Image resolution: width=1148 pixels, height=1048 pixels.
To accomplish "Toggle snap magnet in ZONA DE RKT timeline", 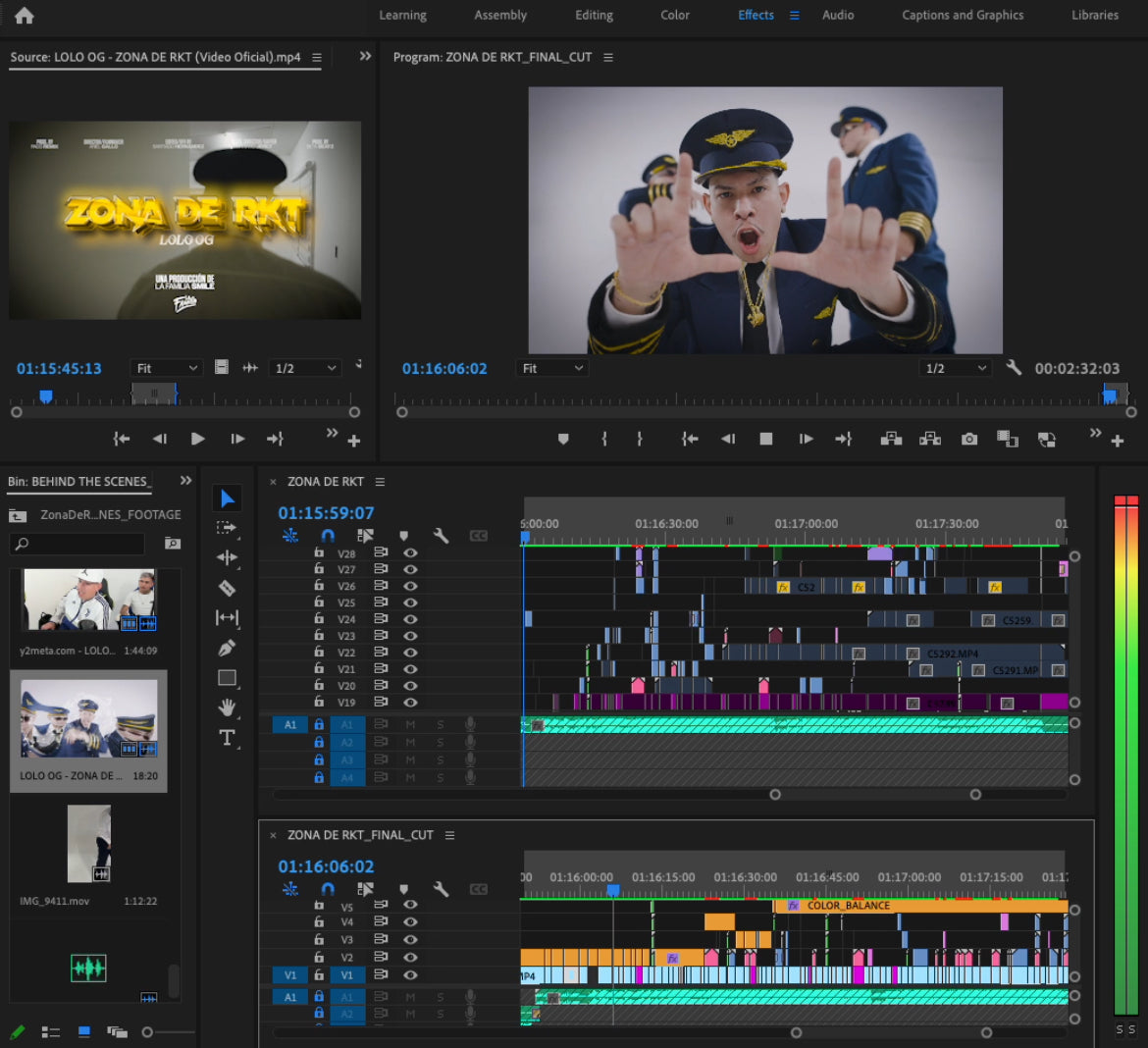I will click(x=328, y=536).
